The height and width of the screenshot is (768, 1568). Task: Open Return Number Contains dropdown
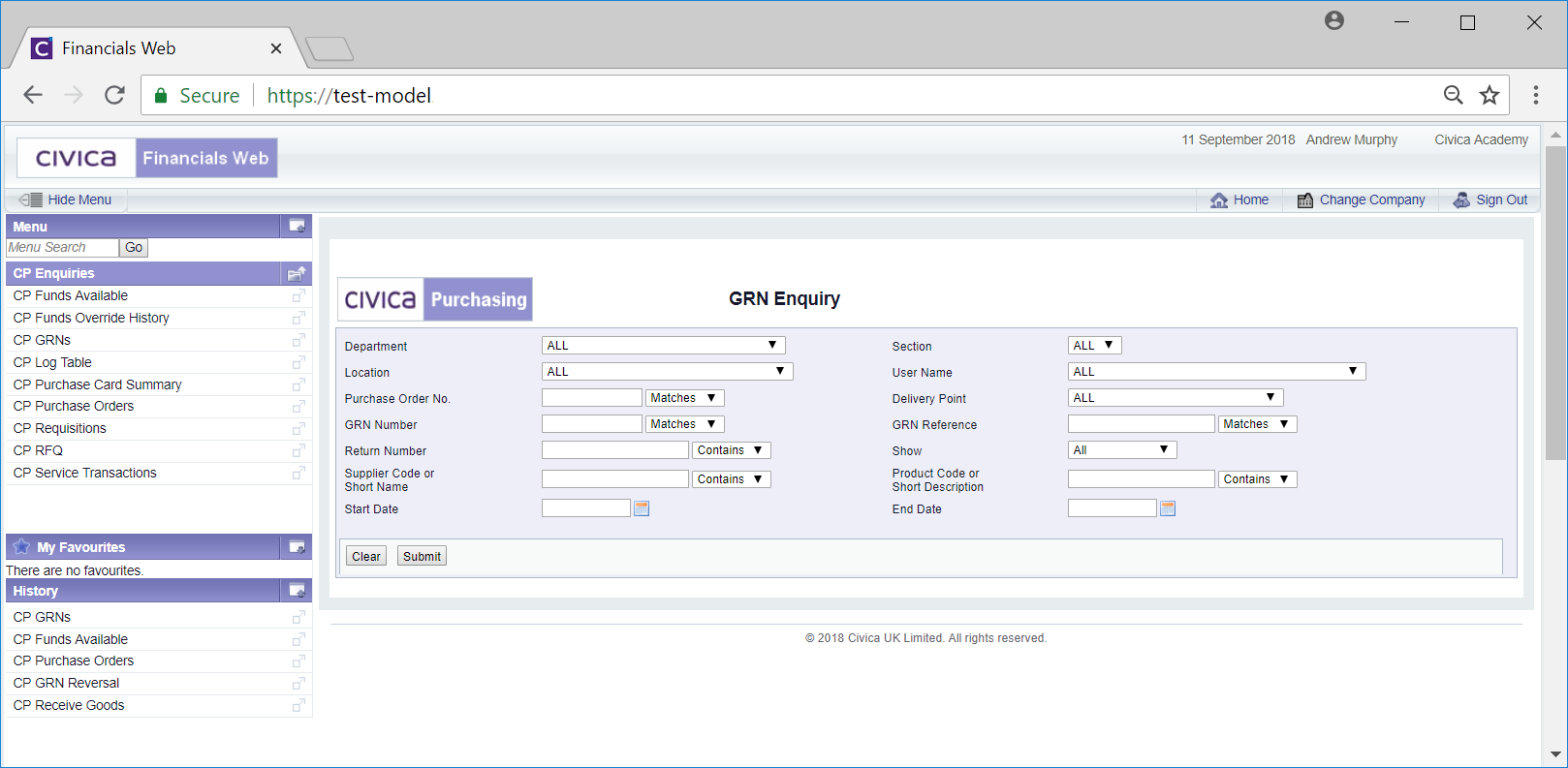[732, 450]
